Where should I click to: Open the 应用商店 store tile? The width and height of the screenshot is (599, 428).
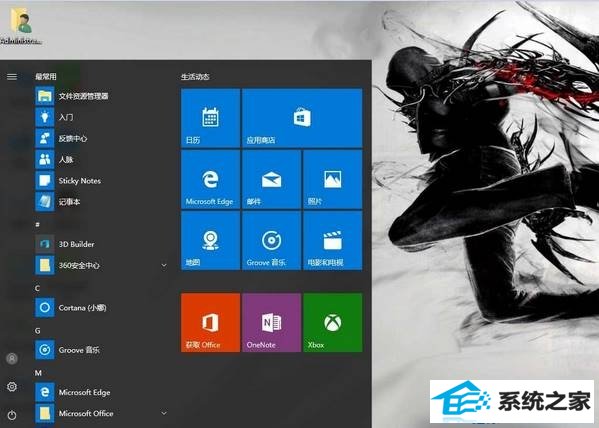coord(302,118)
